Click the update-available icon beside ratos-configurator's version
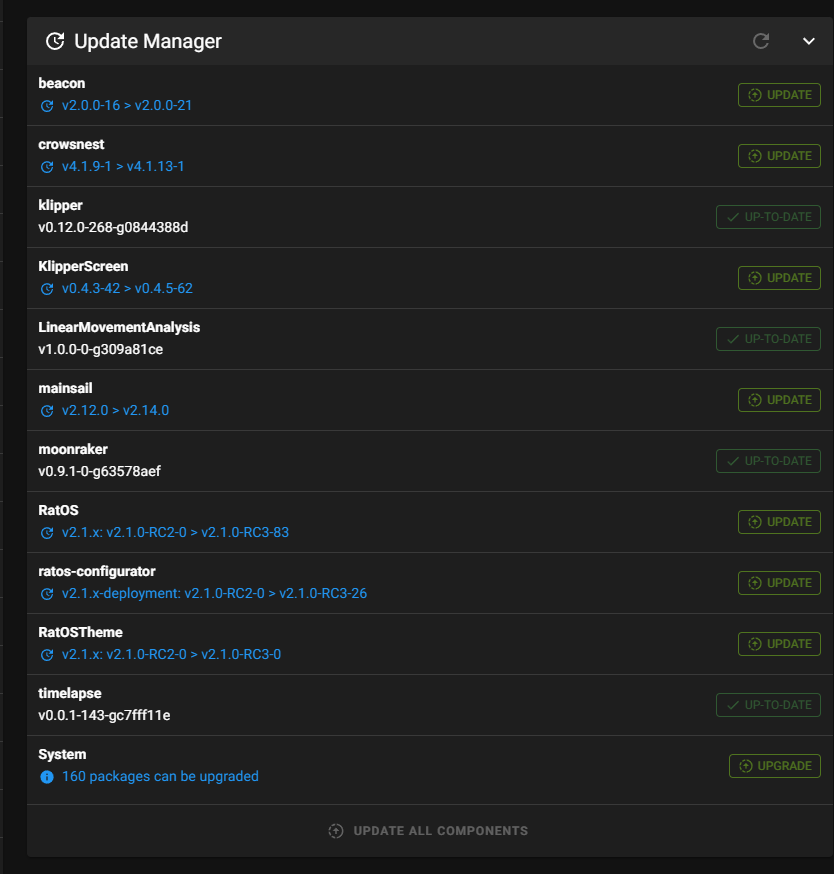Image resolution: width=834 pixels, height=874 pixels. [47, 594]
